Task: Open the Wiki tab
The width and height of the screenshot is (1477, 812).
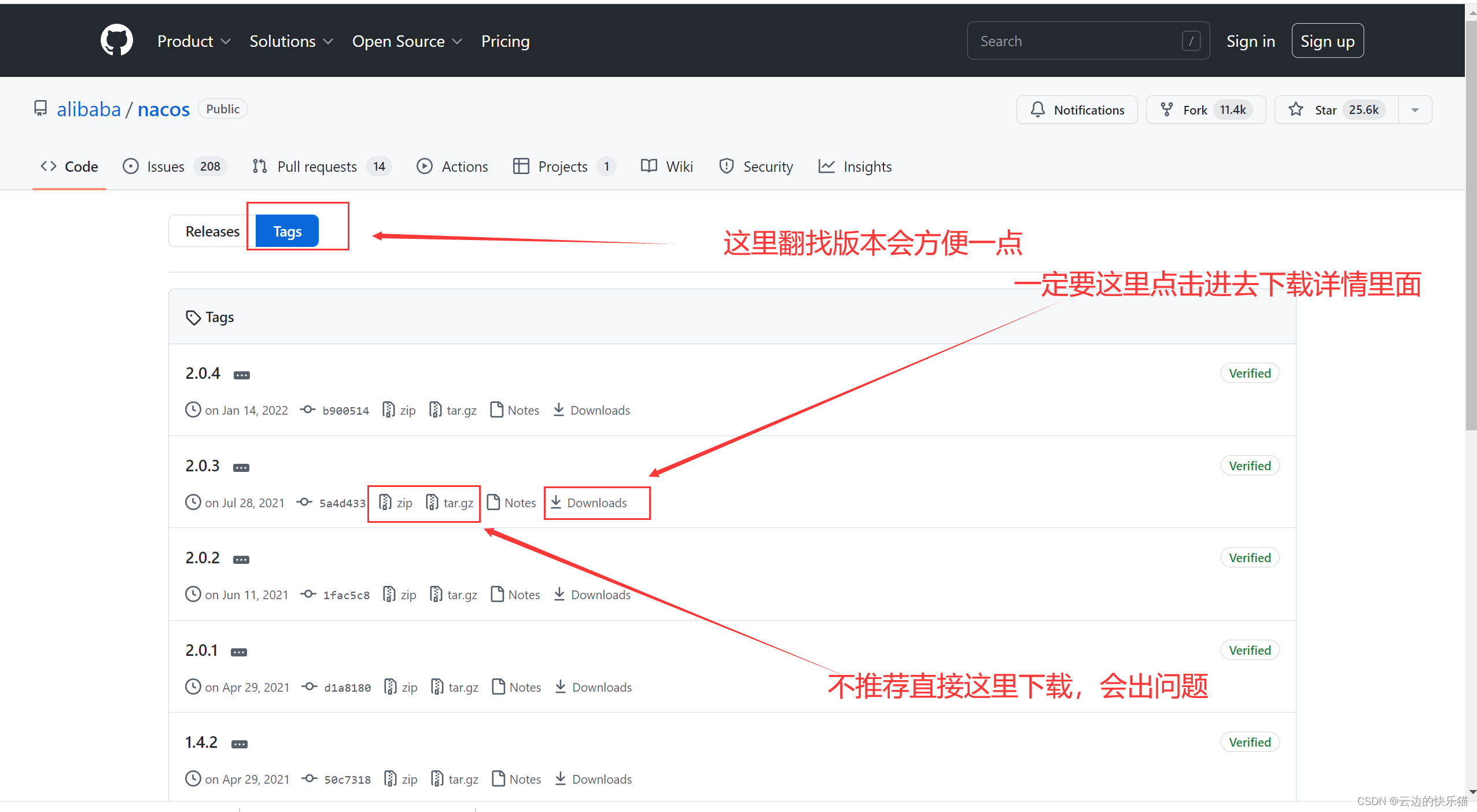Action: point(667,167)
